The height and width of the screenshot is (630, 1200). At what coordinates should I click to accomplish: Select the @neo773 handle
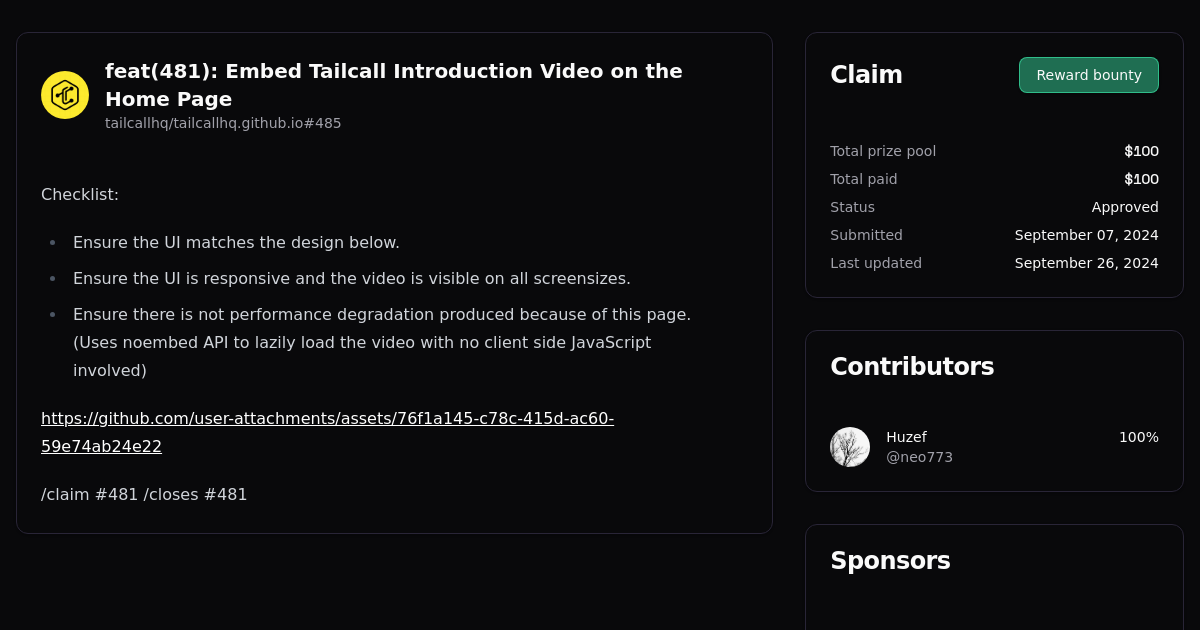point(919,457)
